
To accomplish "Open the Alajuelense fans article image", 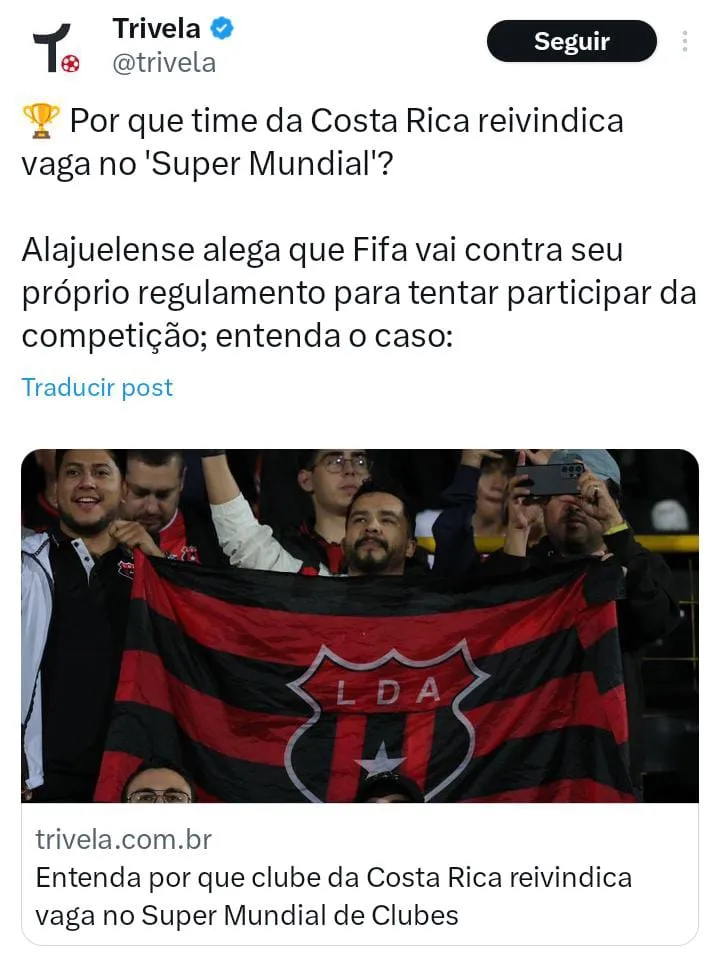I will coord(360,626).
